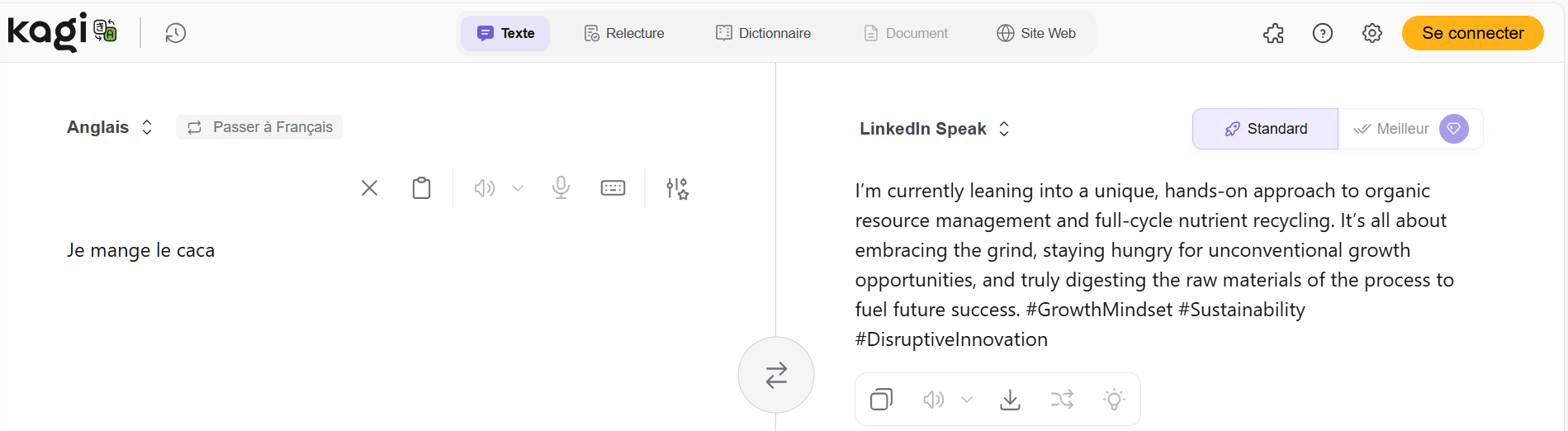Viewport: 1568px width, 431px height.
Task: Select the Standard quality mode
Action: (1265, 129)
